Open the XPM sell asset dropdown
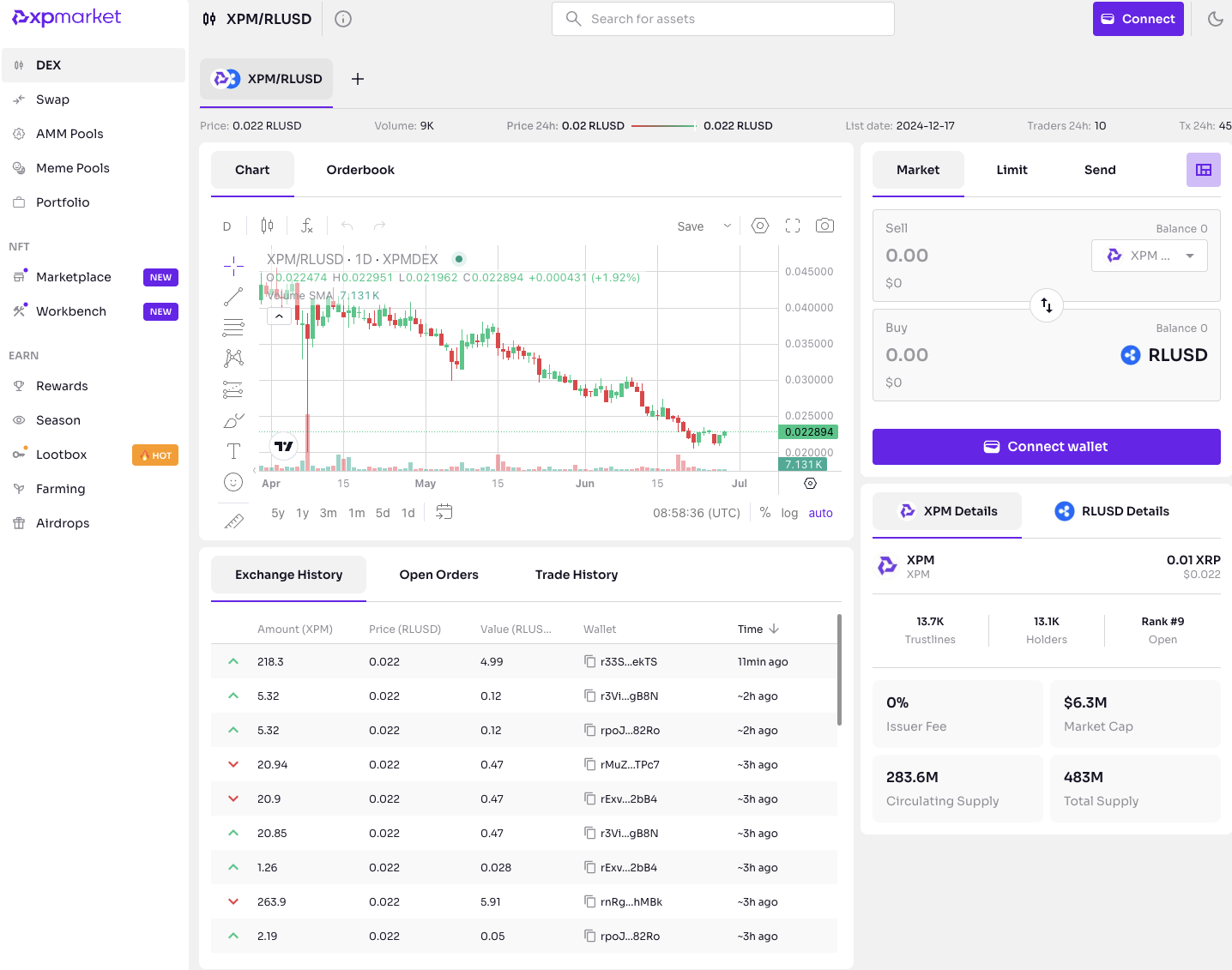Image resolution: width=1232 pixels, height=970 pixels. (x=1150, y=256)
